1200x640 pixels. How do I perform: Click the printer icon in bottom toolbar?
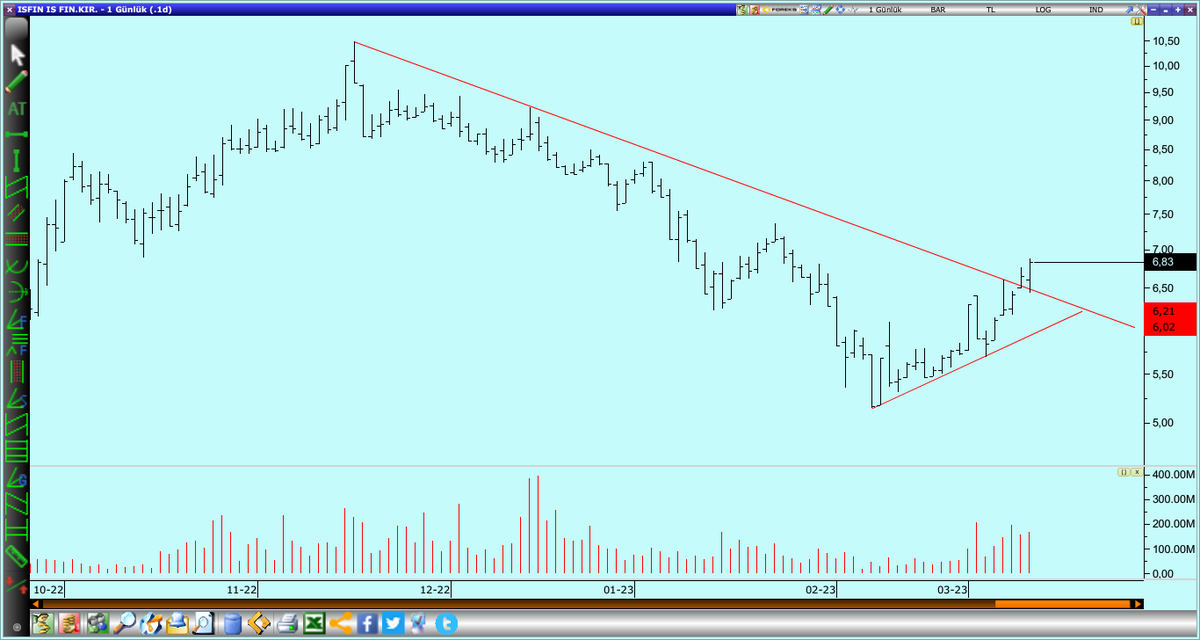287,625
